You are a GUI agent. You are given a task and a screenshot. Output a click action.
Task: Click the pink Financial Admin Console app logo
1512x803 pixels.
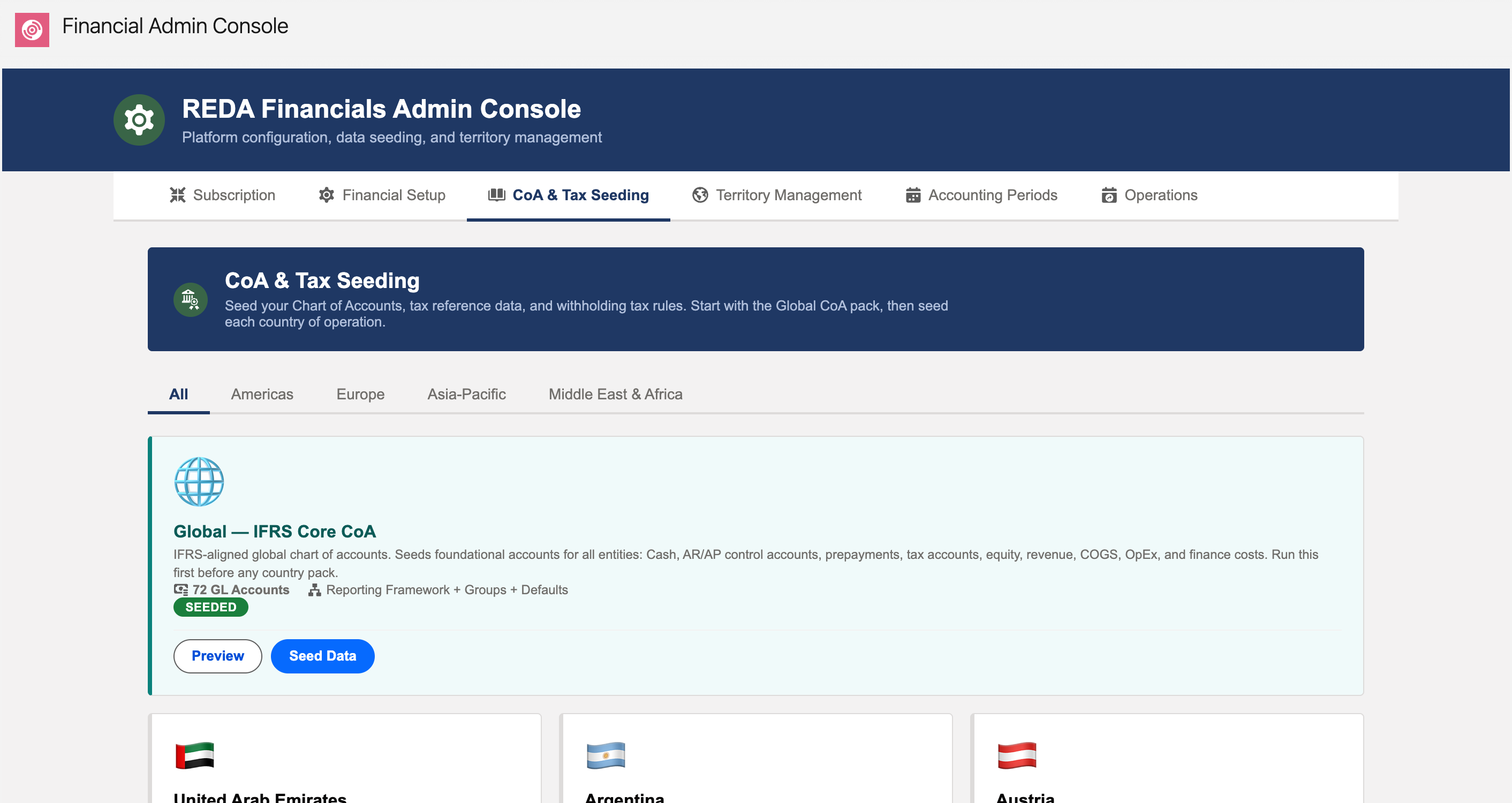(32, 30)
